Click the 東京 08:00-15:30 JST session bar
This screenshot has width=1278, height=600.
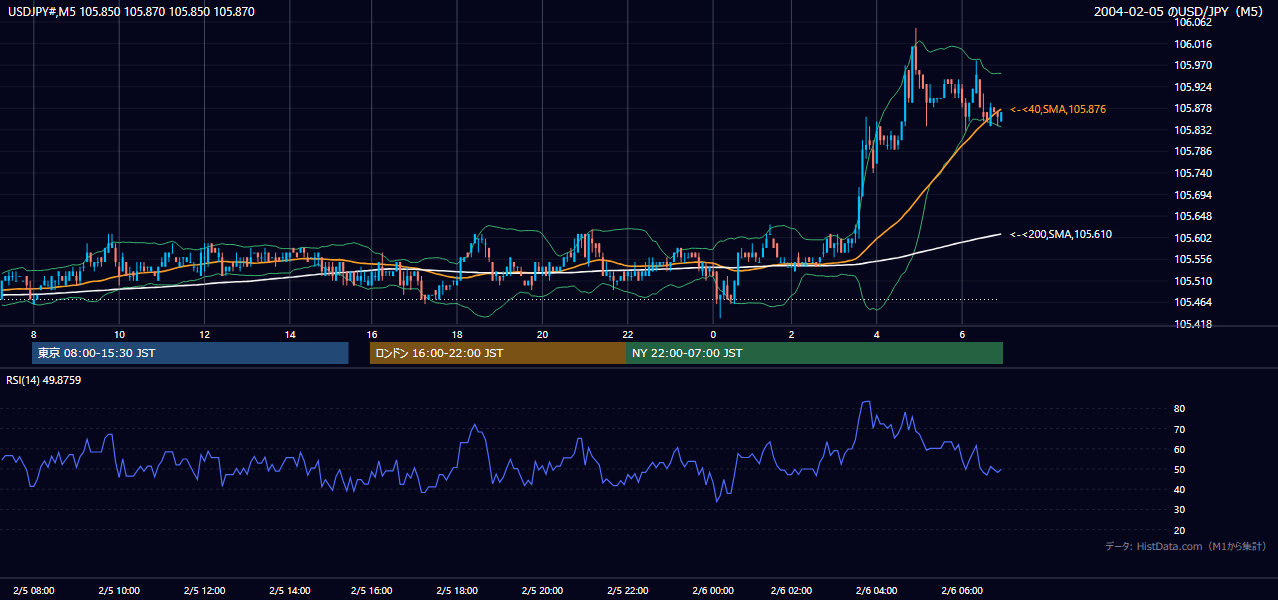190,353
